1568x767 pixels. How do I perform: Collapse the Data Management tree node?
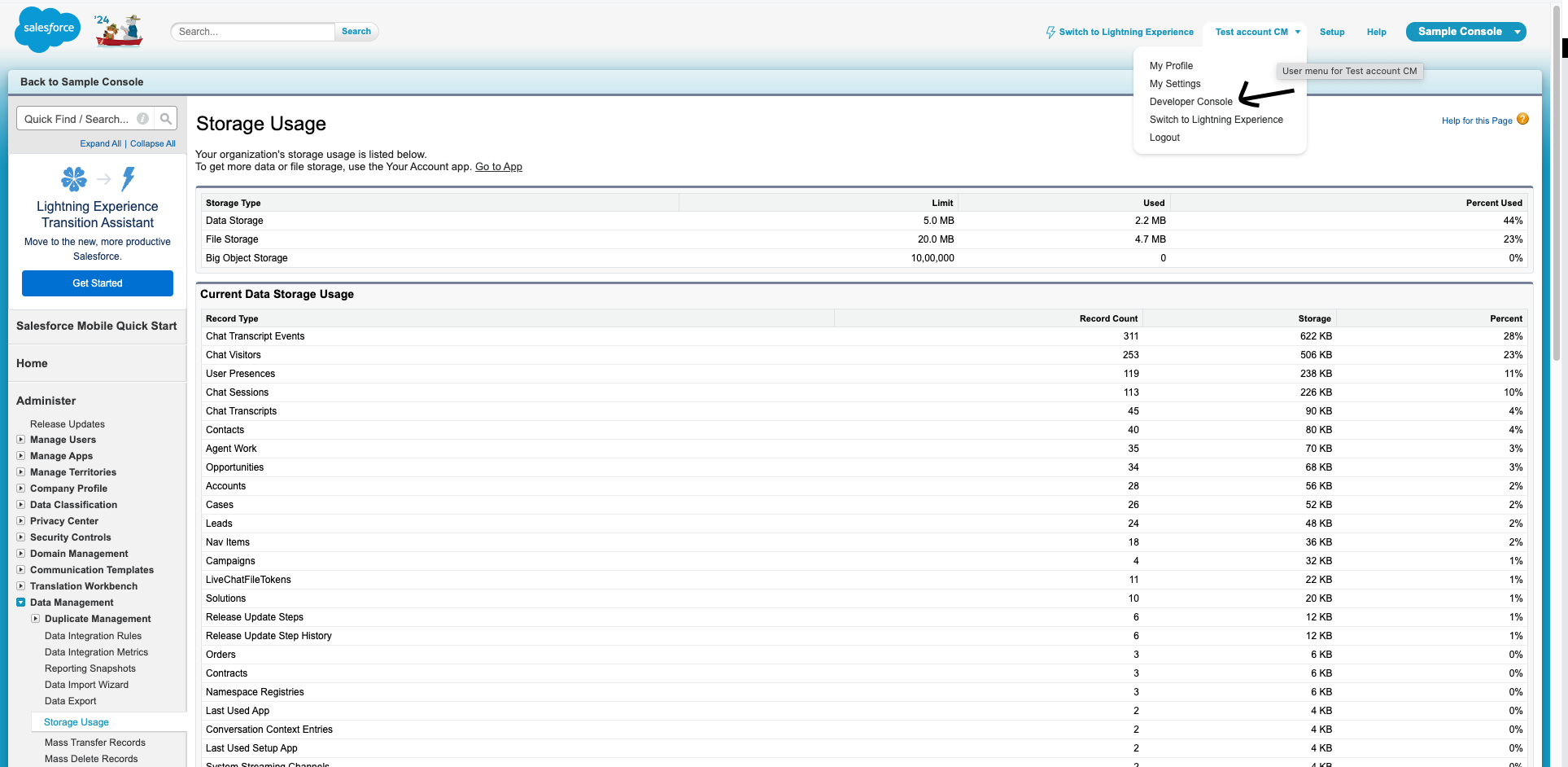[21, 603]
